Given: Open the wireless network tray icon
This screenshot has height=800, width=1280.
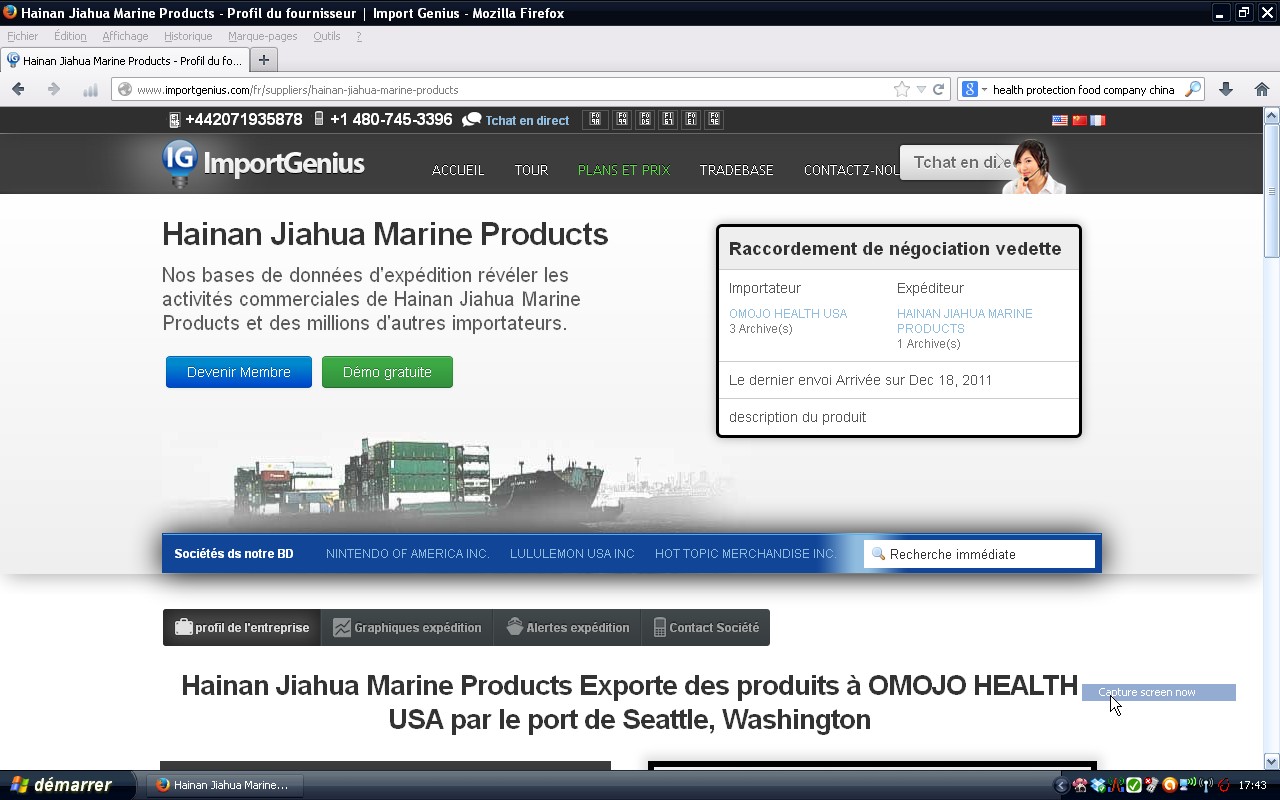Looking at the screenshot, I should [x=1206, y=785].
